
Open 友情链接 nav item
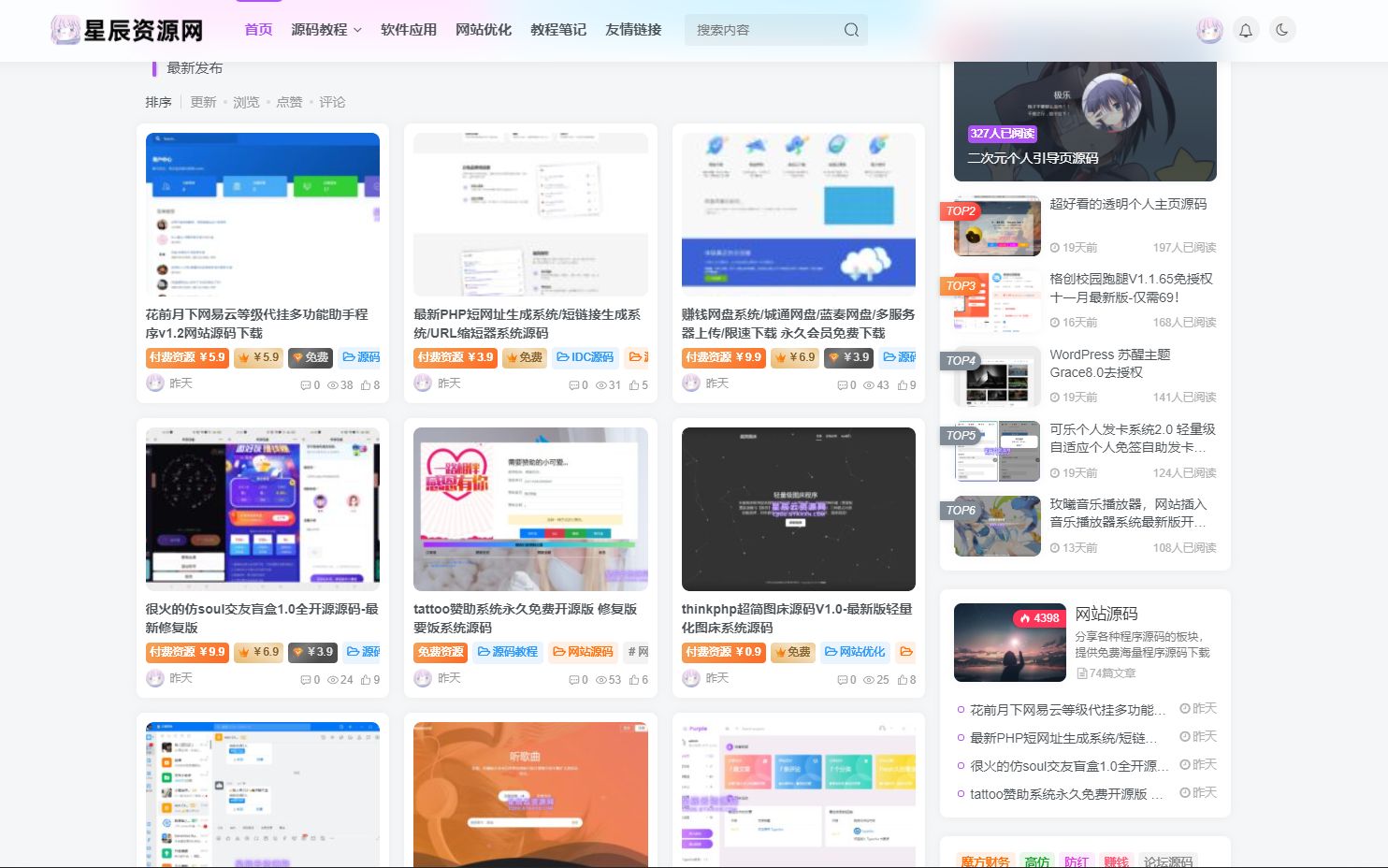point(633,30)
